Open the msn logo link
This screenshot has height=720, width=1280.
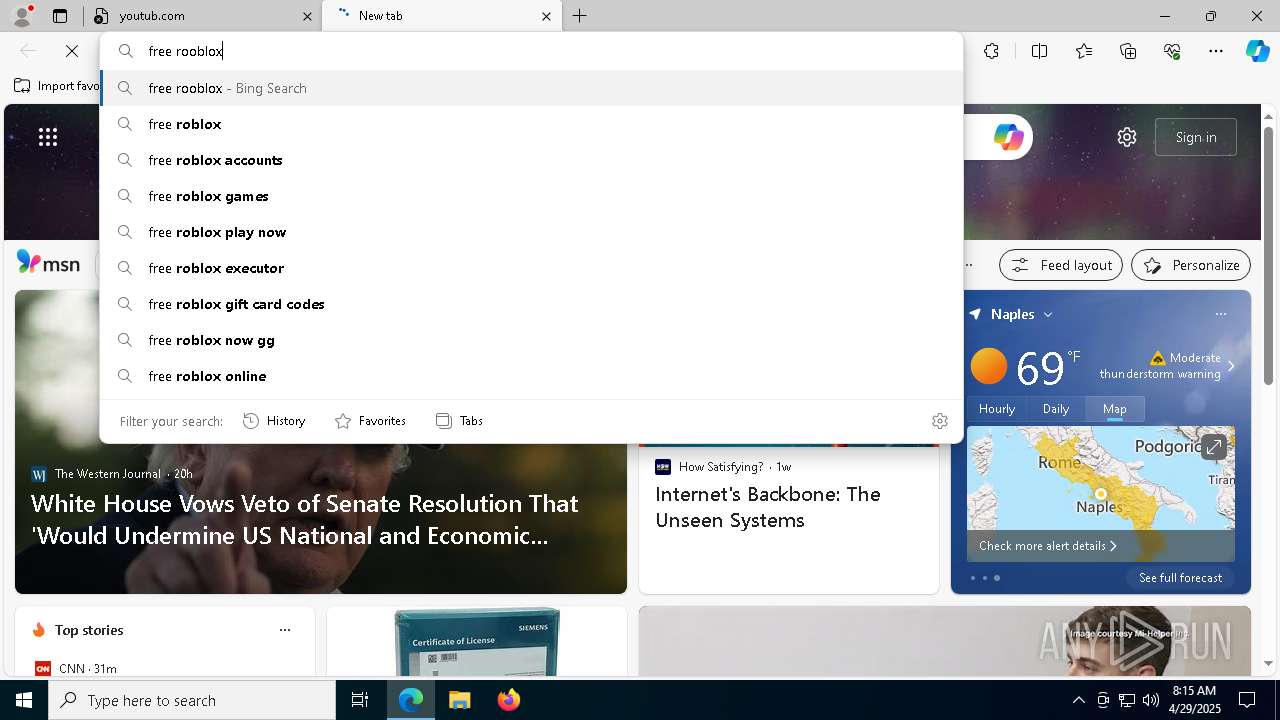click(48, 264)
